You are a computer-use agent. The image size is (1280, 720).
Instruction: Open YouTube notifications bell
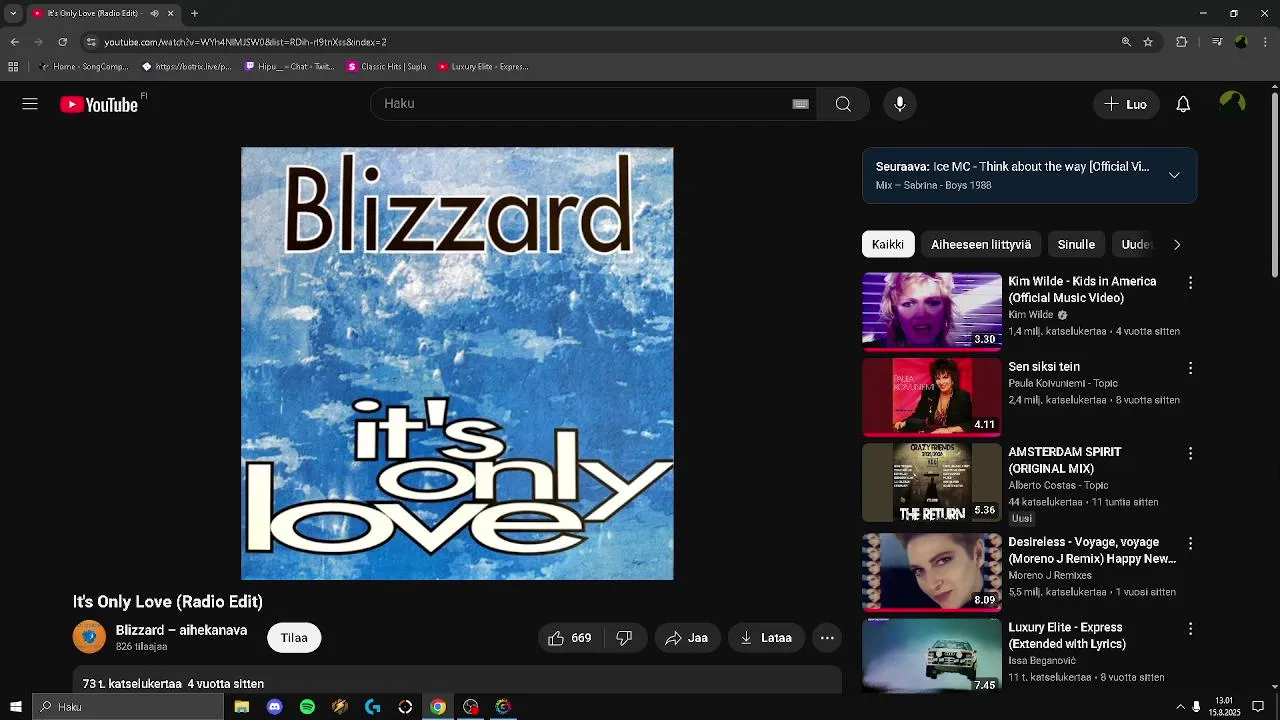coord(1183,104)
